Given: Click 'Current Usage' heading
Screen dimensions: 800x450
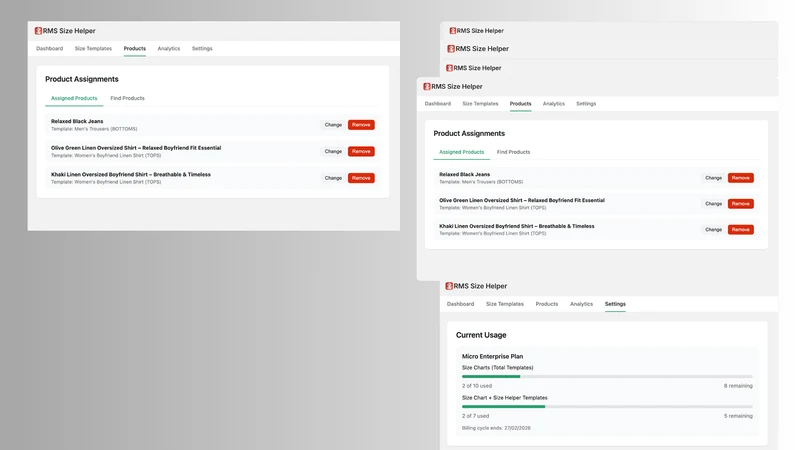Looking at the screenshot, I should [x=481, y=335].
